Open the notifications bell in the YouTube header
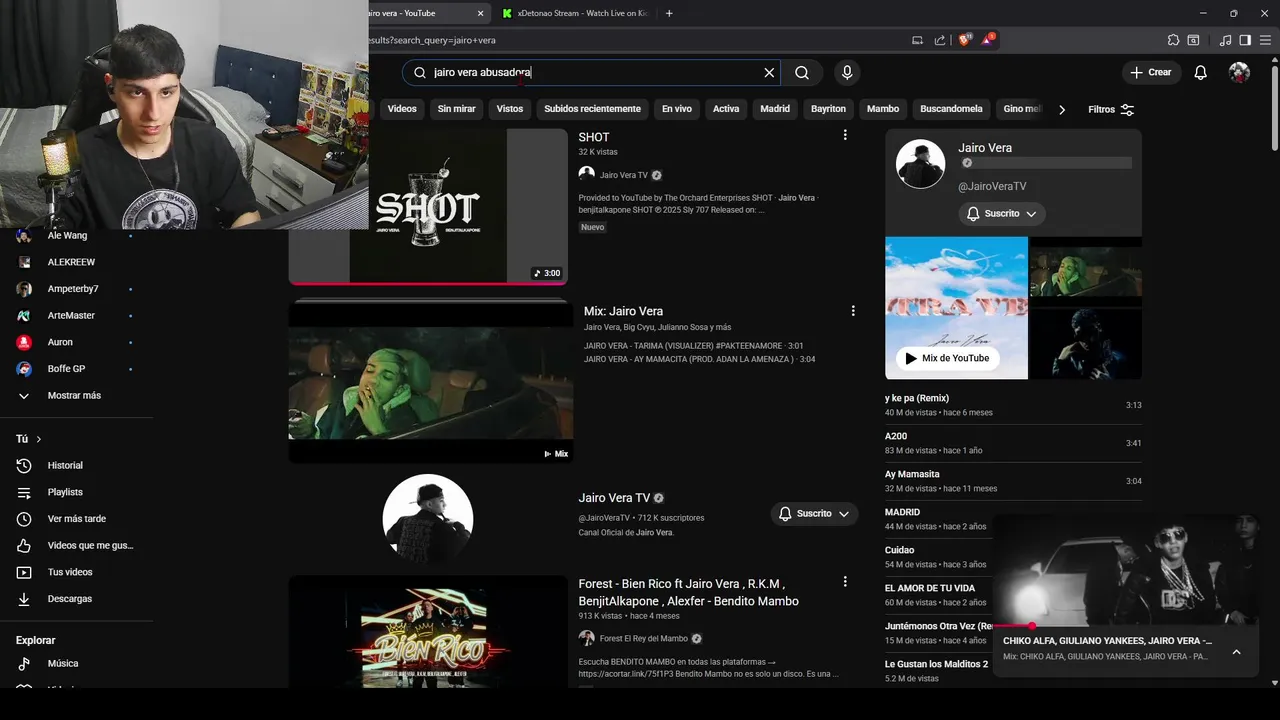Viewport: 1280px width, 720px height. tap(1201, 73)
